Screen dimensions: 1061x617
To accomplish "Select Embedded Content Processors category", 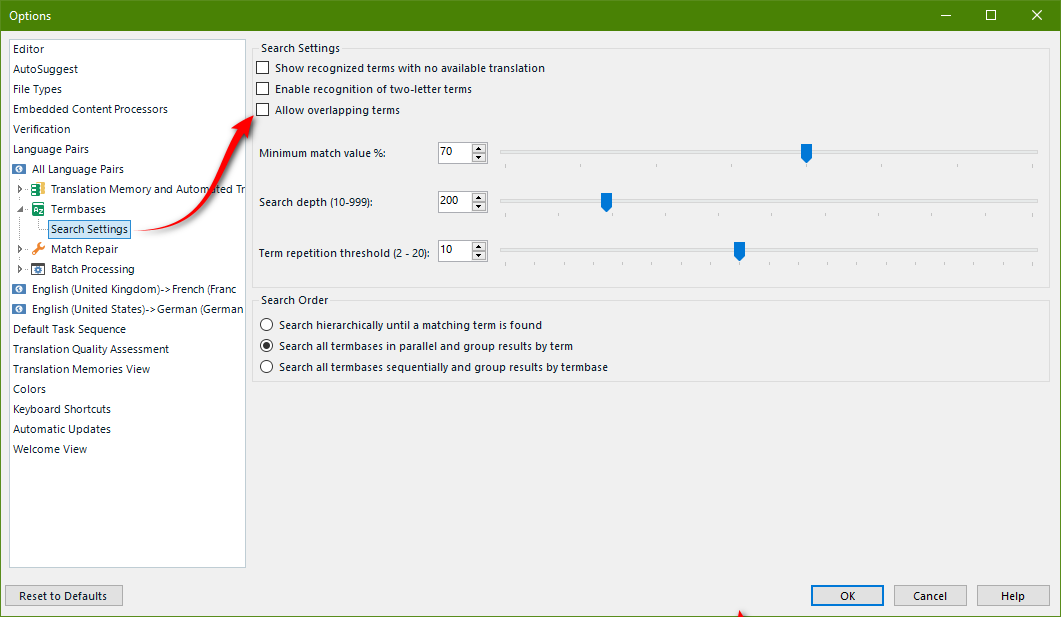I will 90,109.
